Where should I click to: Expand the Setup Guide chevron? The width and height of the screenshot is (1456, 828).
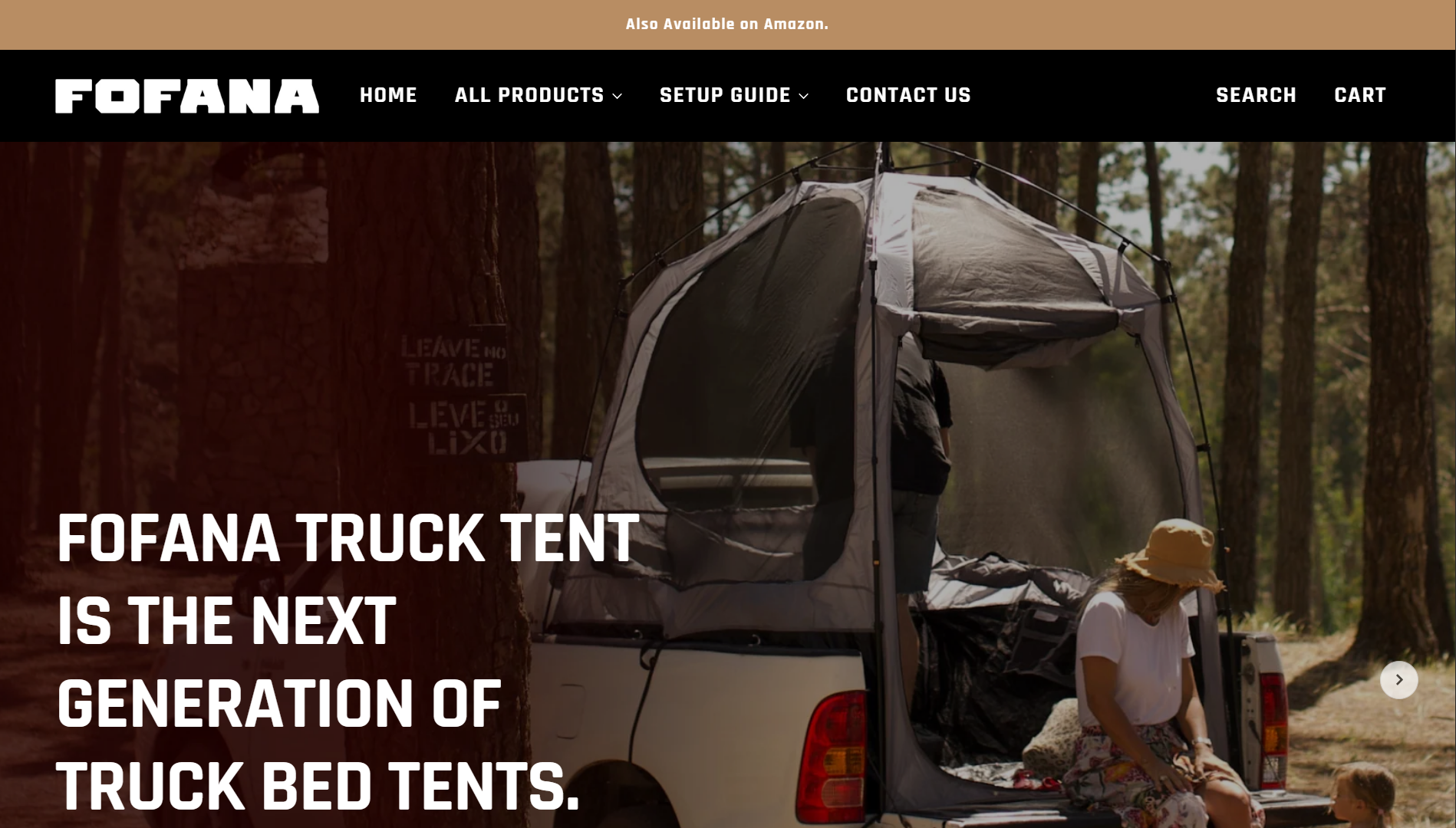(804, 96)
